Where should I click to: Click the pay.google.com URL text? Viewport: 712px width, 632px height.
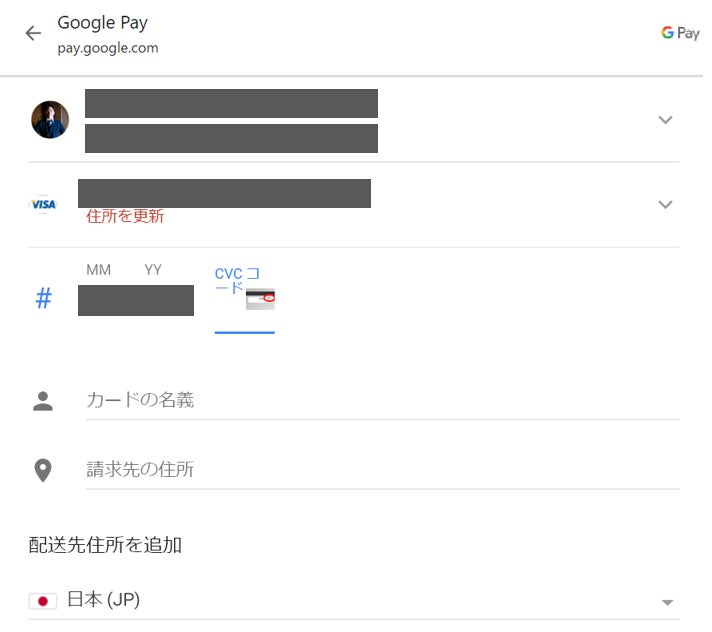pos(108,48)
